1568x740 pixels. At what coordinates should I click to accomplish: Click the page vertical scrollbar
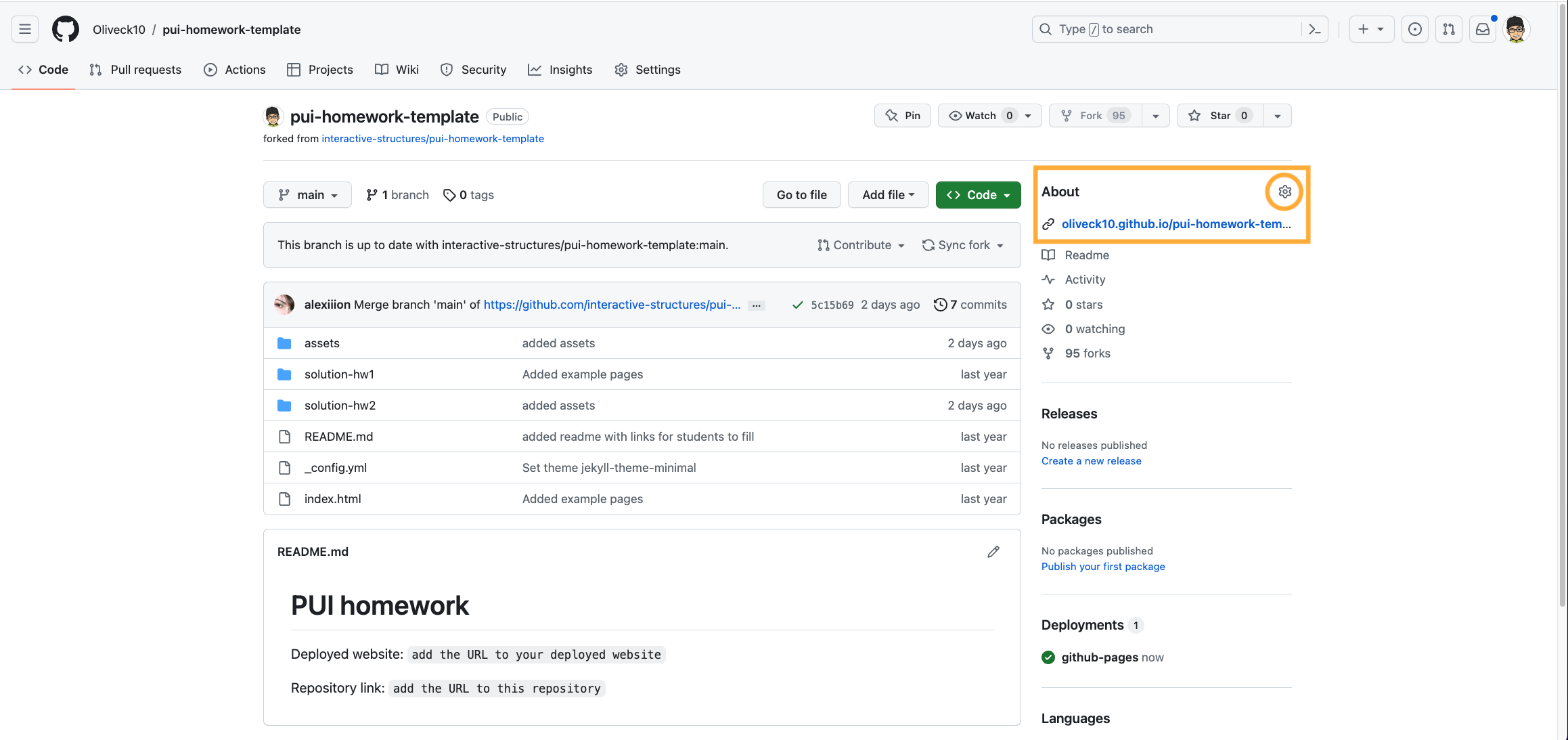tap(1563, 305)
